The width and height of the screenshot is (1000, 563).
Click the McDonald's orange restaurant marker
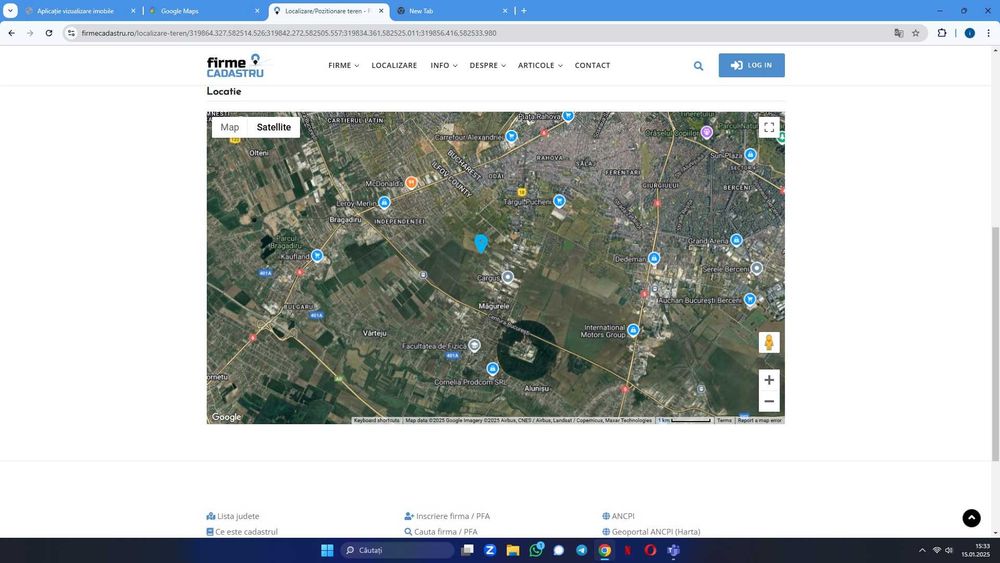411,183
